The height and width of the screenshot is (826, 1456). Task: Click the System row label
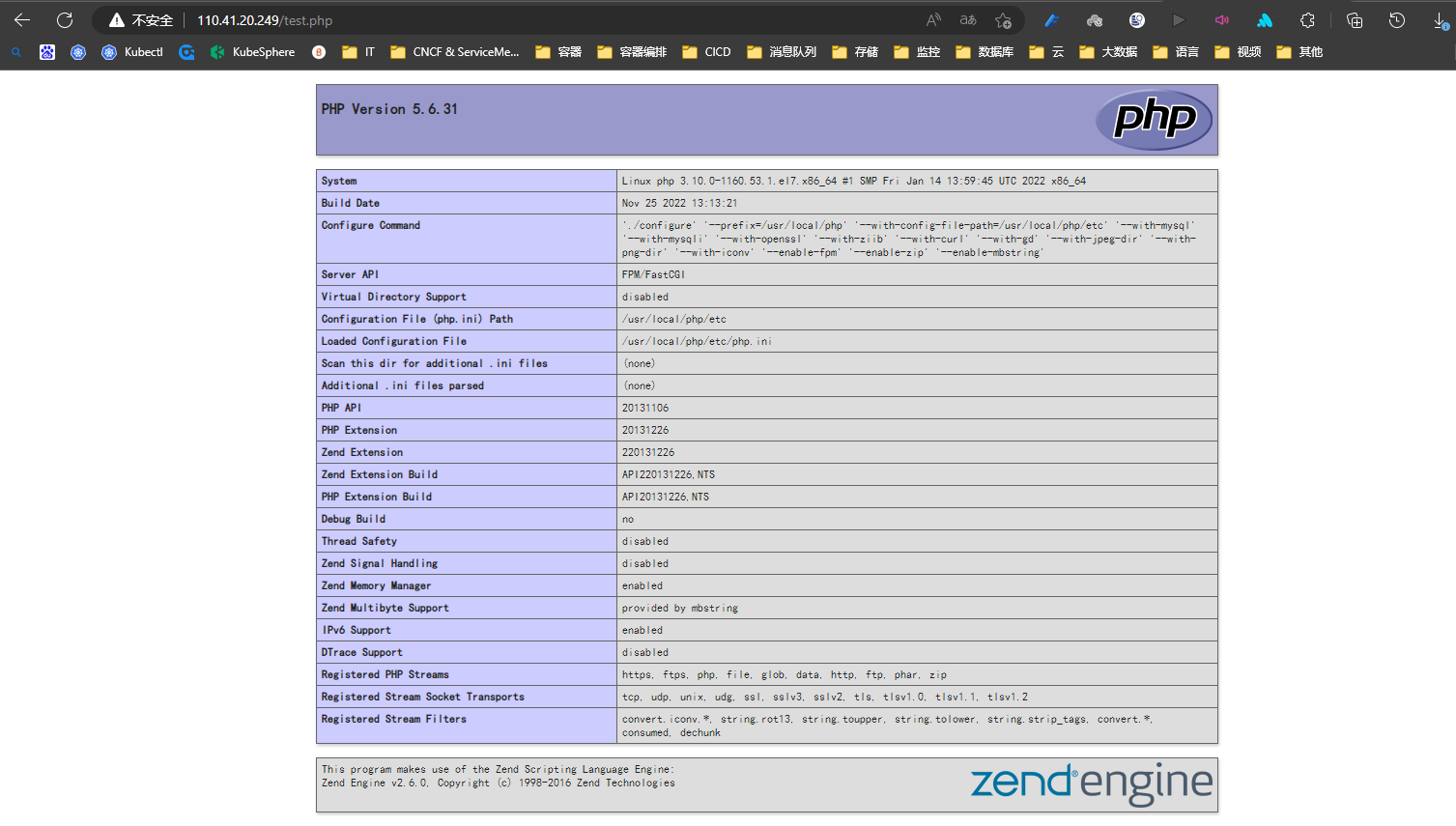pyautogui.click(x=339, y=181)
